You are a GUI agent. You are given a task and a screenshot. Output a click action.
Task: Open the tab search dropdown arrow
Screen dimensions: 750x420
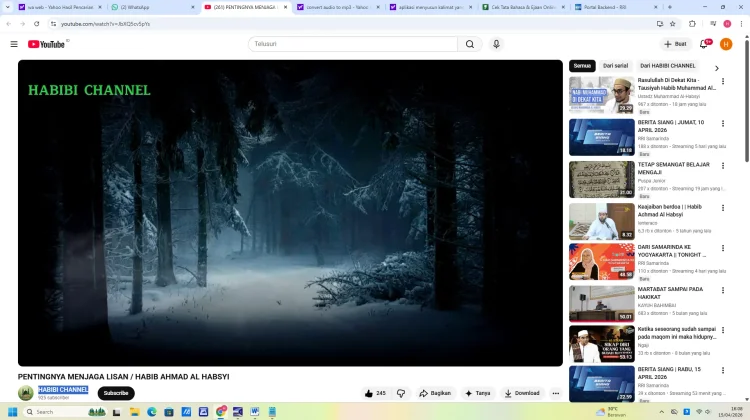(x=7, y=7)
